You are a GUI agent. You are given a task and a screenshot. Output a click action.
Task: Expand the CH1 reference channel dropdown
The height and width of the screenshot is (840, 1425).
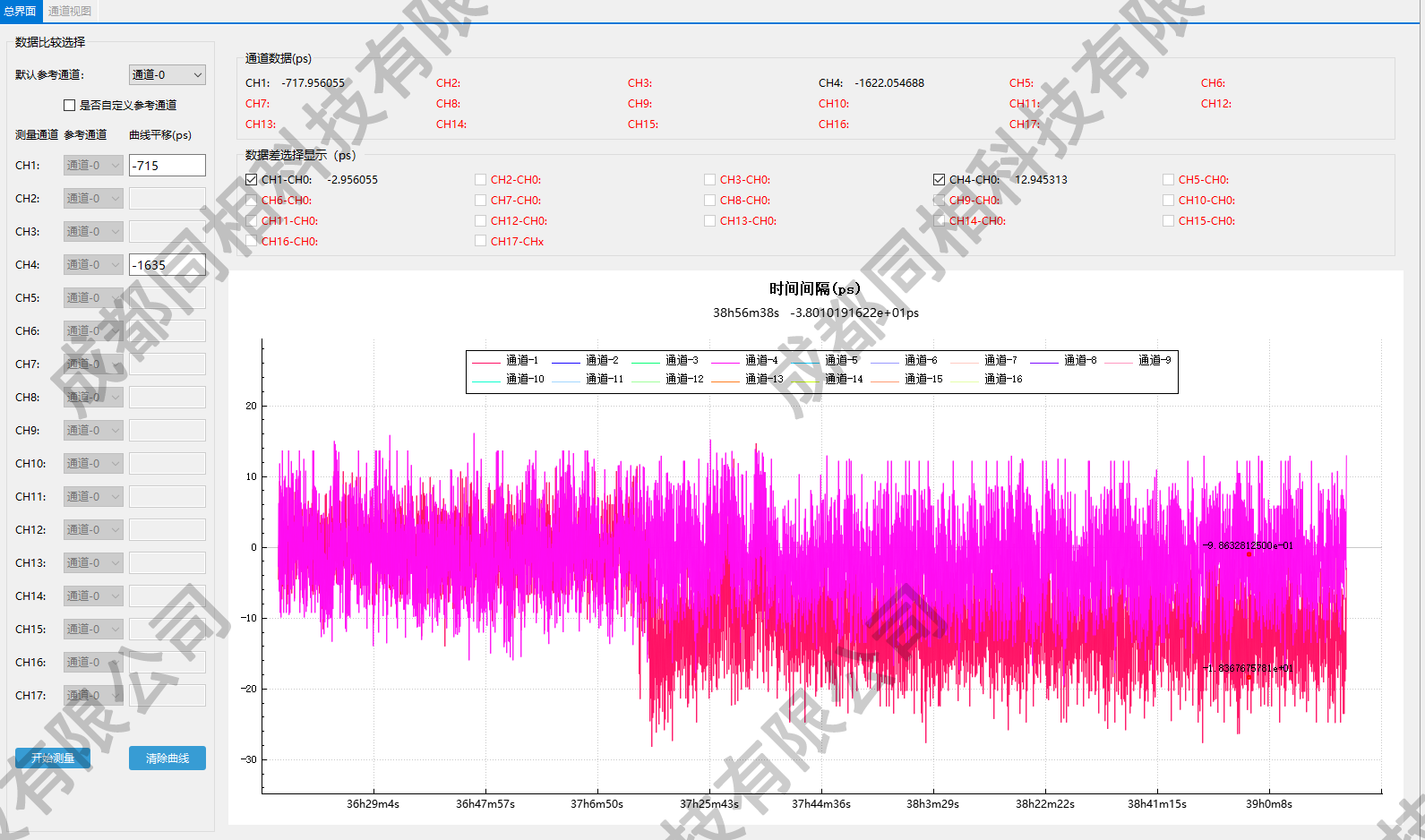coord(93,166)
